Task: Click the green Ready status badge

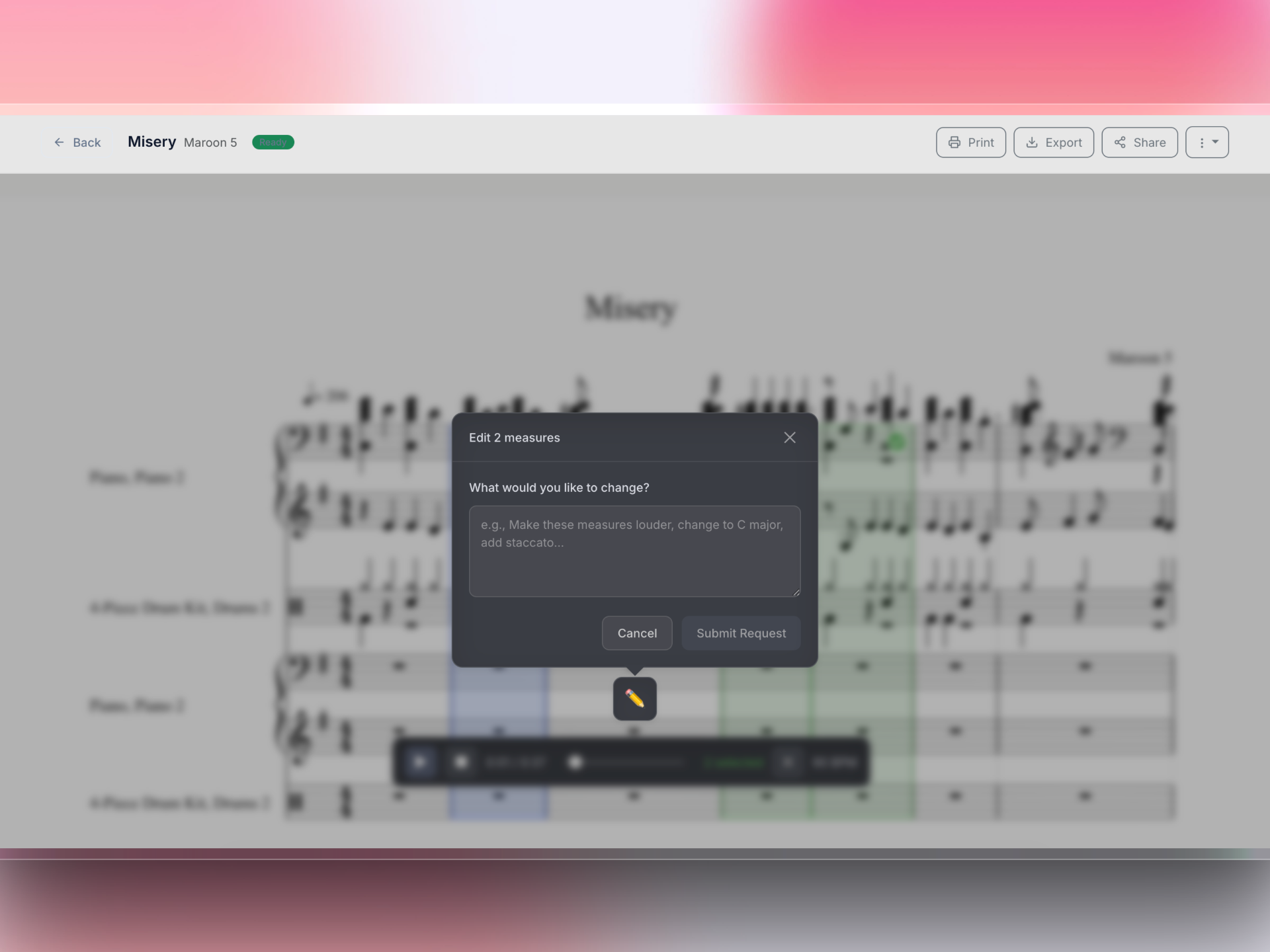Action: [273, 142]
